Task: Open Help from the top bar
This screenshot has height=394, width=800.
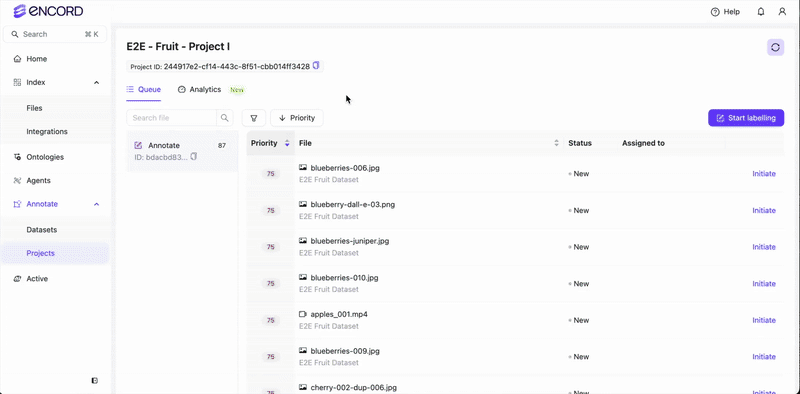Action: coord(725,12)
